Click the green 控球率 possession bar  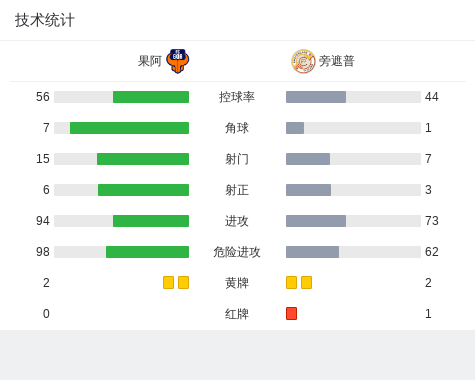pyautogui.click(x=151, y=97)
